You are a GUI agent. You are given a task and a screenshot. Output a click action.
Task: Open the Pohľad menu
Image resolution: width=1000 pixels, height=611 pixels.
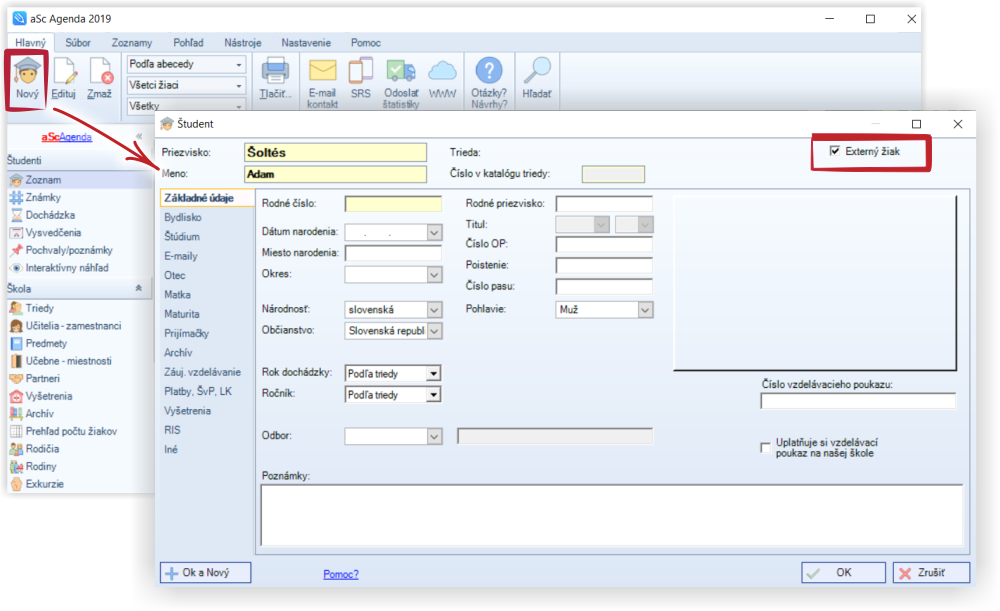pos(188,43)
